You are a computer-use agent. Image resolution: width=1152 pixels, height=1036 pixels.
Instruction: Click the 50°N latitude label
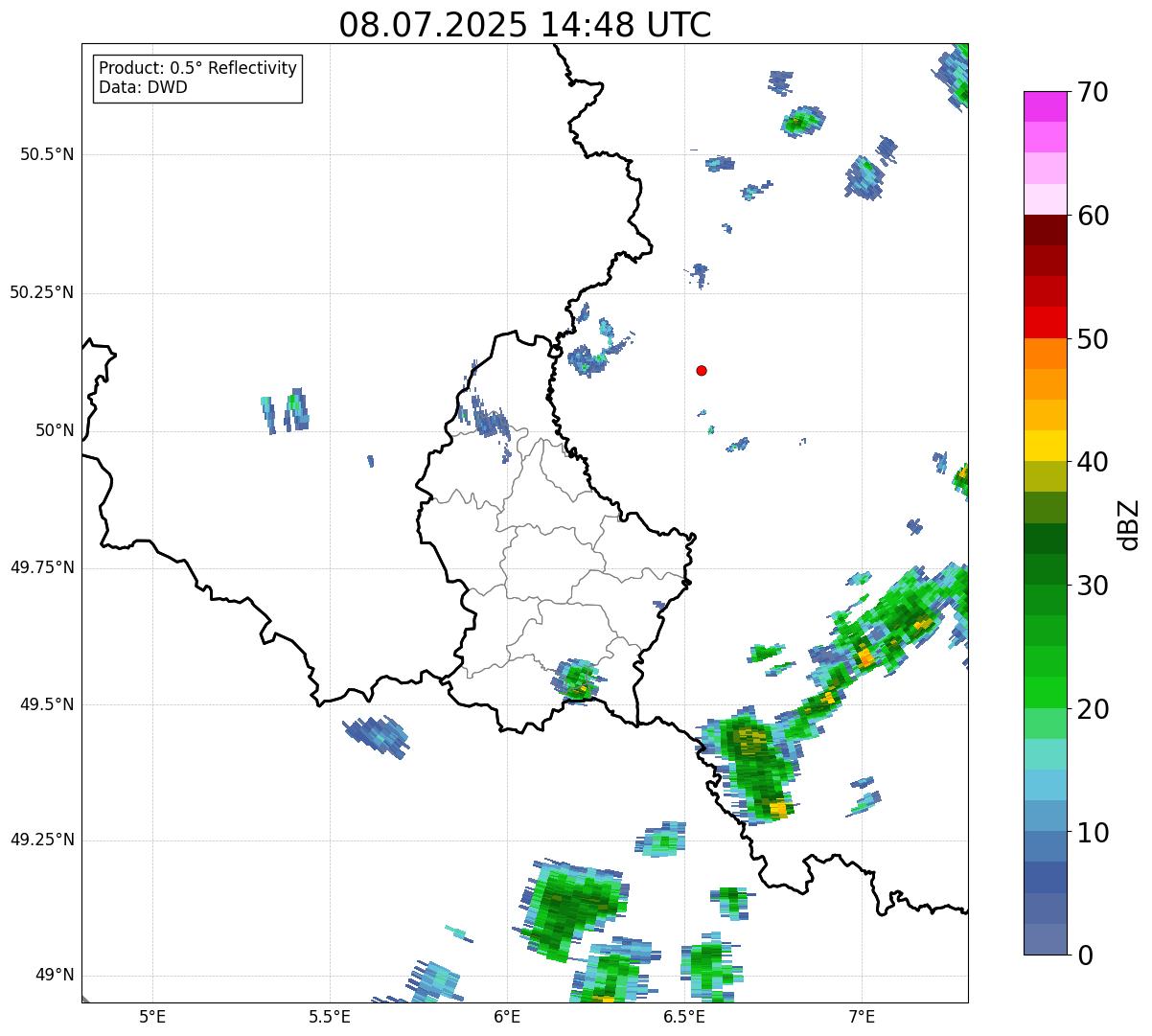[x=55, y=430]
